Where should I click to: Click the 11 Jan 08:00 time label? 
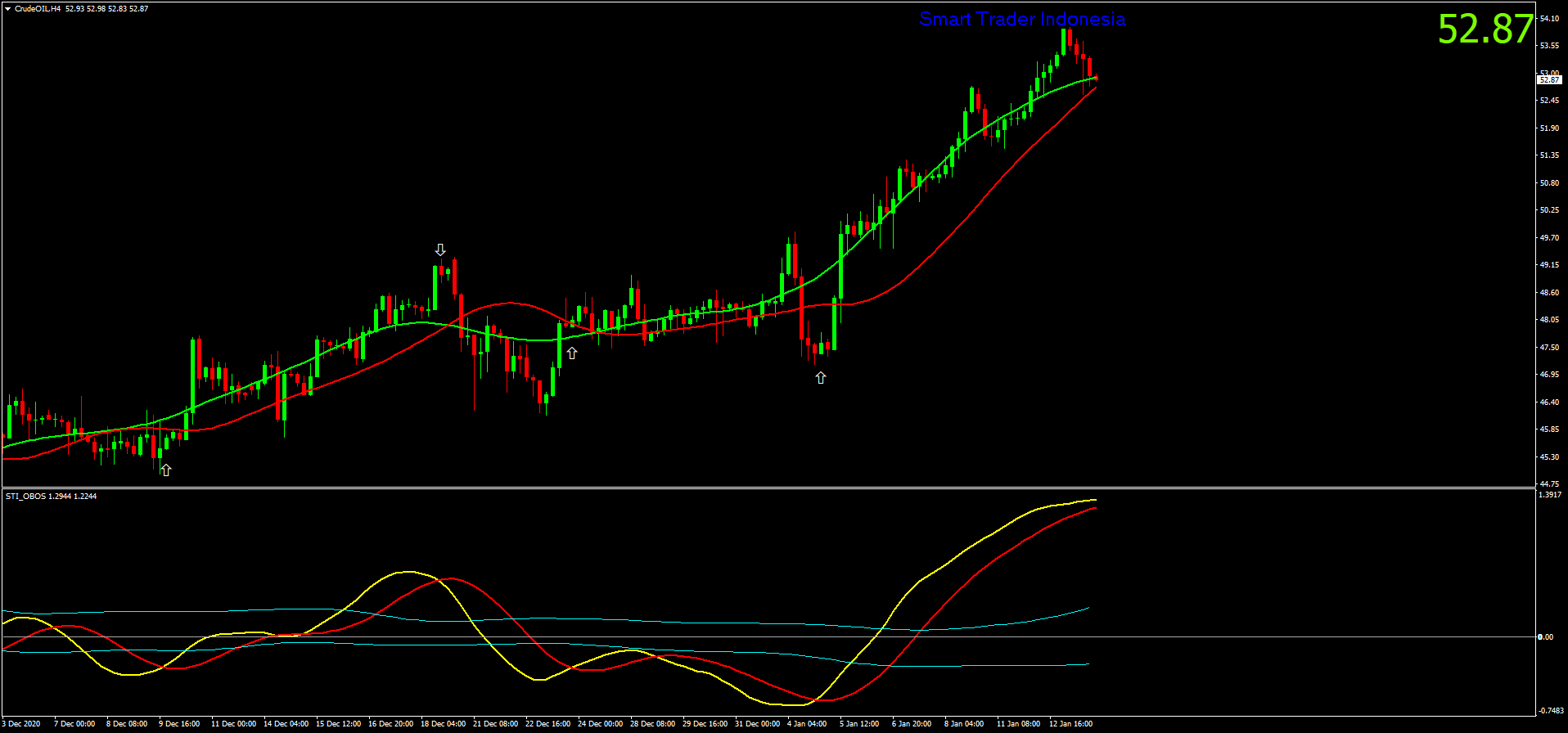click(1018, 724)
